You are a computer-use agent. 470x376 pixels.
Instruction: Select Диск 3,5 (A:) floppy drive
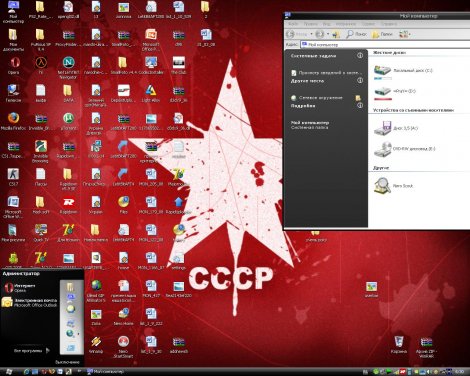pyautogui.click(x=396, y=128)
